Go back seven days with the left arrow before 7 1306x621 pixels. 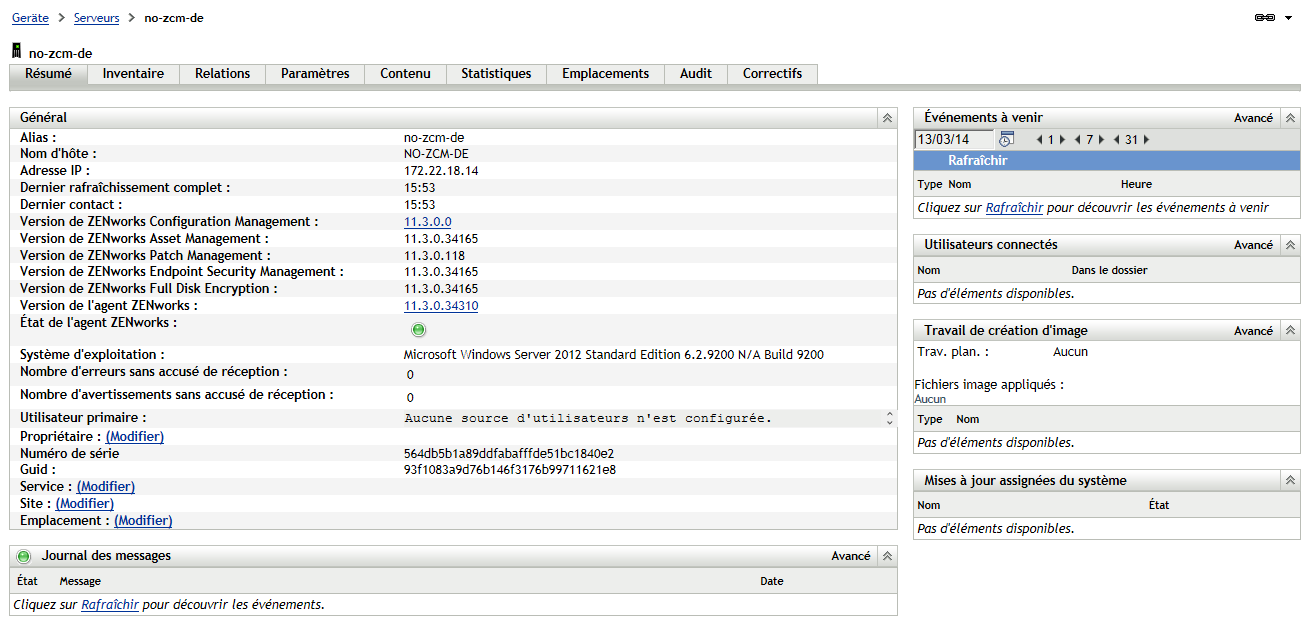coord(1077,140)
